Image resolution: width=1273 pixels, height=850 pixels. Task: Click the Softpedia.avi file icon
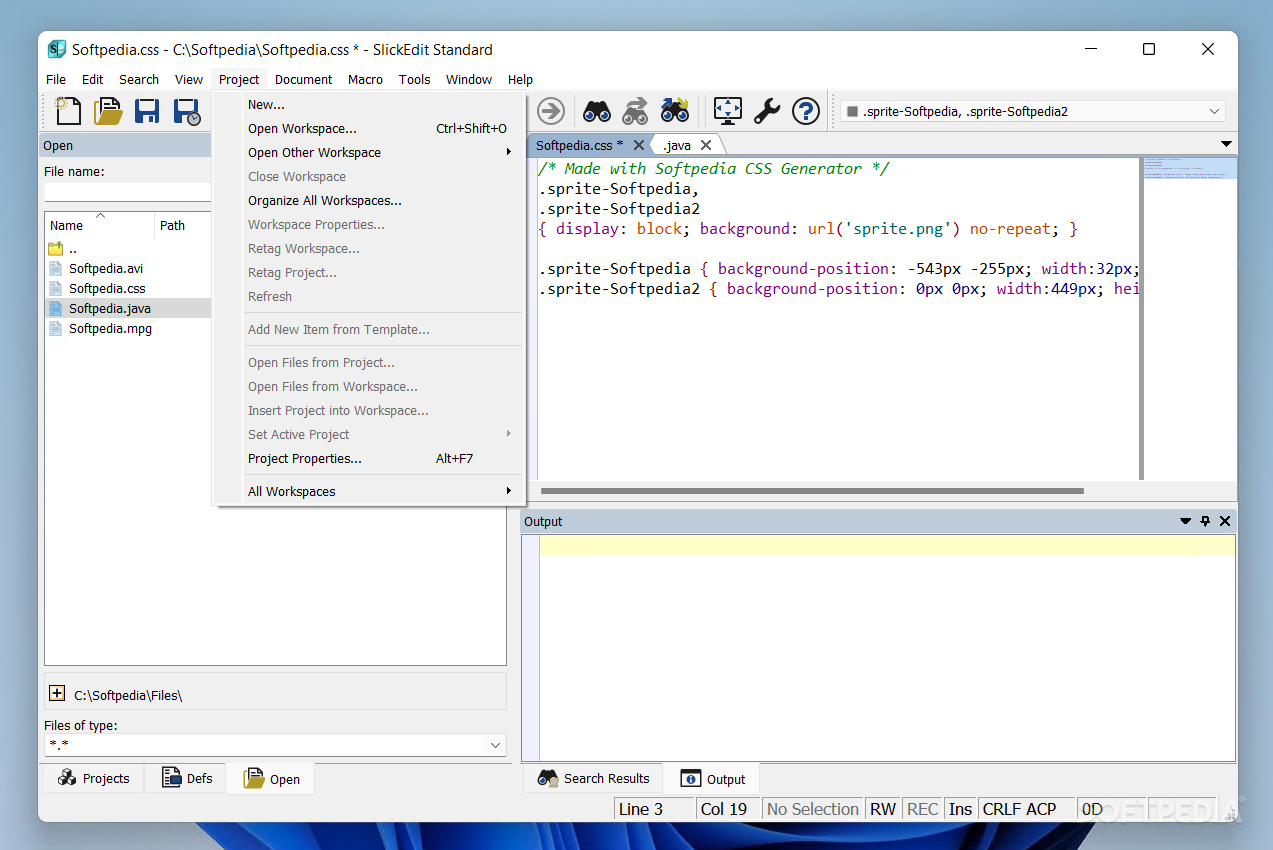click(x=55, y=268)
